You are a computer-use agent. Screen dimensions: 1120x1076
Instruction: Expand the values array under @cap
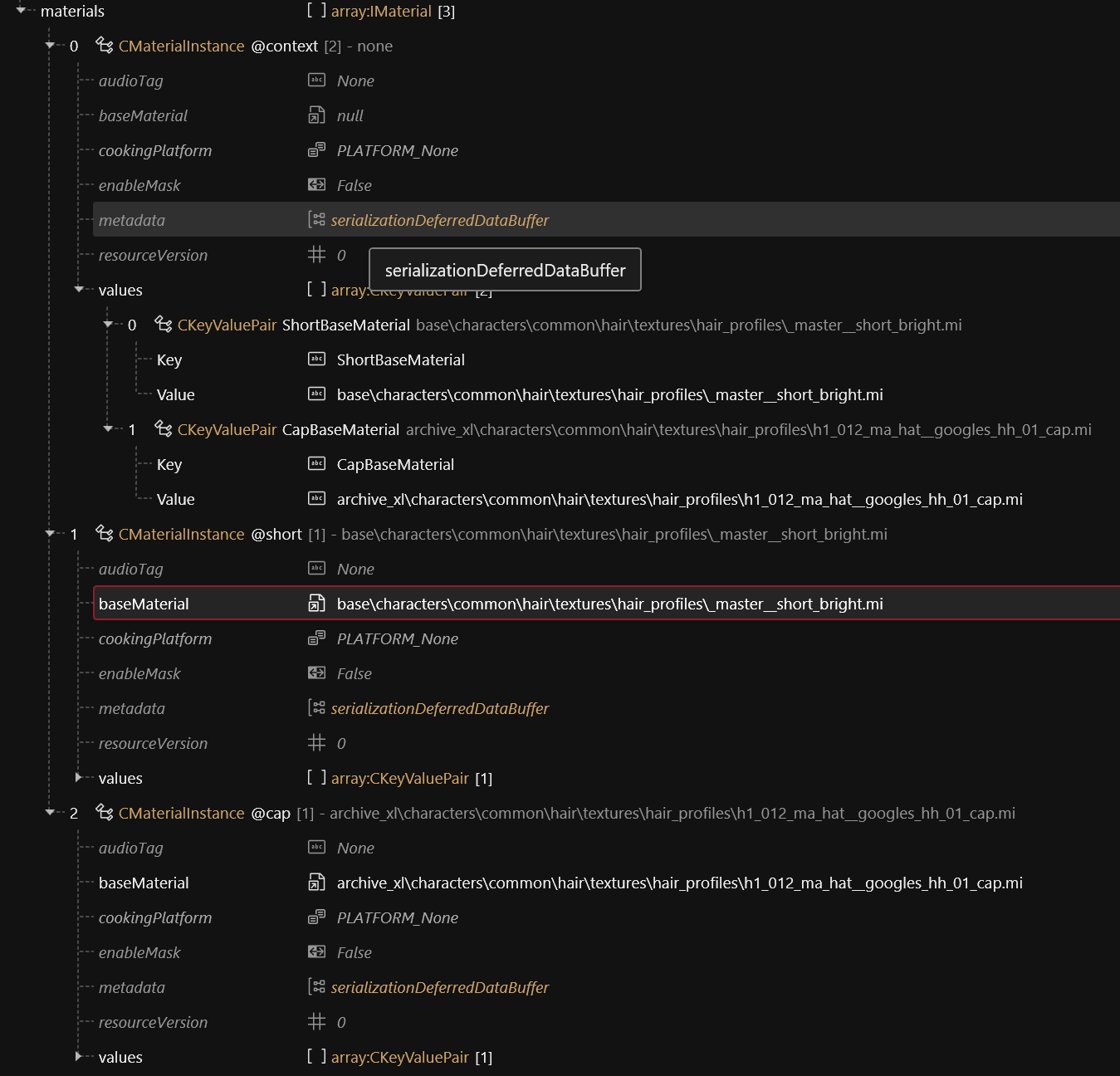click(x=80, y=1057)
